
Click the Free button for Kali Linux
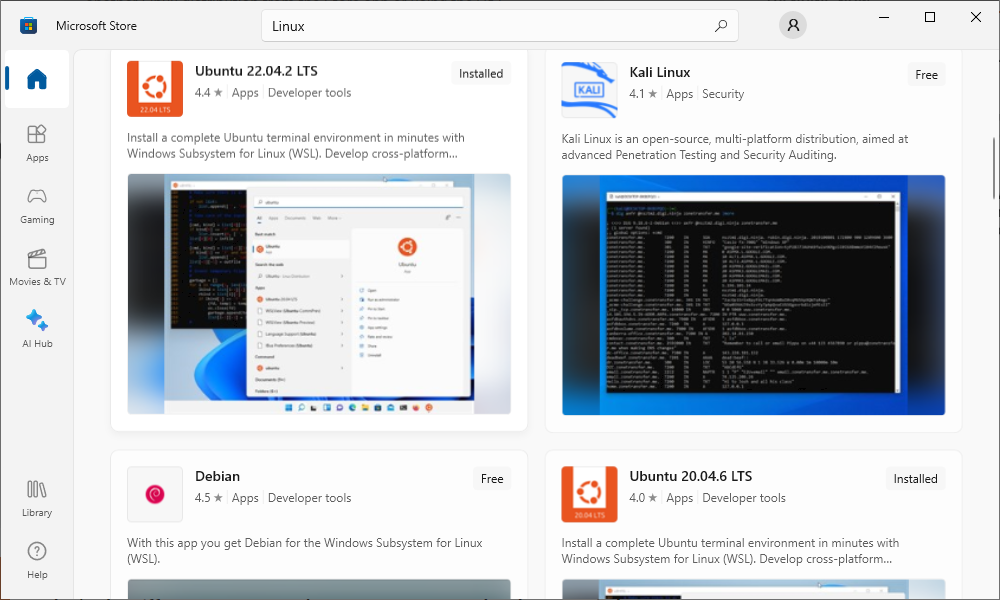926,73
